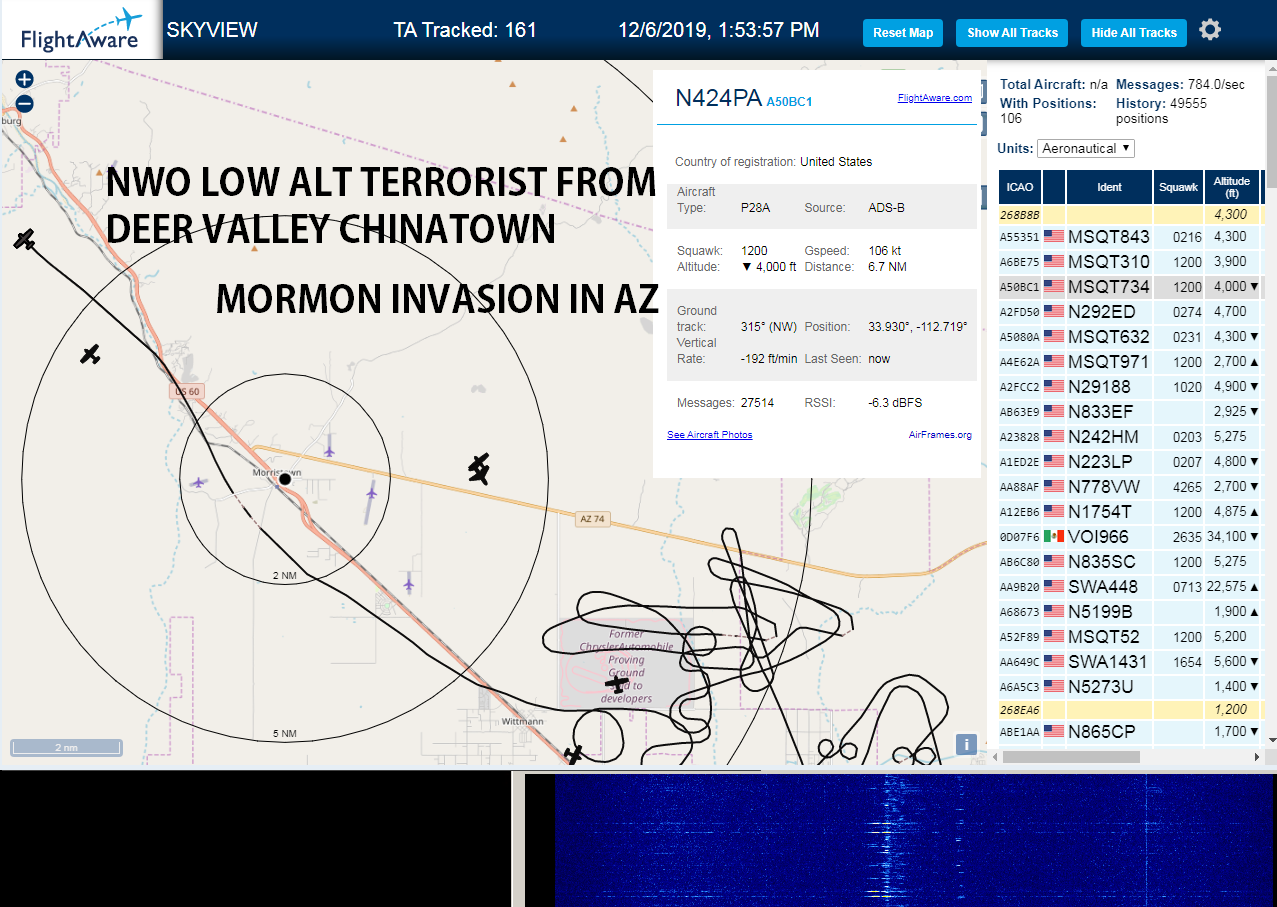
Task: Select the VOI966 aircraft row
Action: pyautogui.click(x=1130, y=537)
